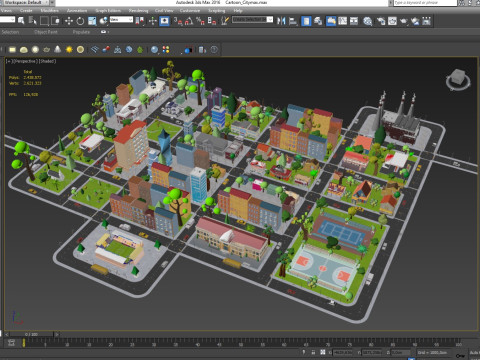The height and width of the screenshot is (360, 480).
Task: Toggle Spinner Snap
Action: (x=212, y=21)
